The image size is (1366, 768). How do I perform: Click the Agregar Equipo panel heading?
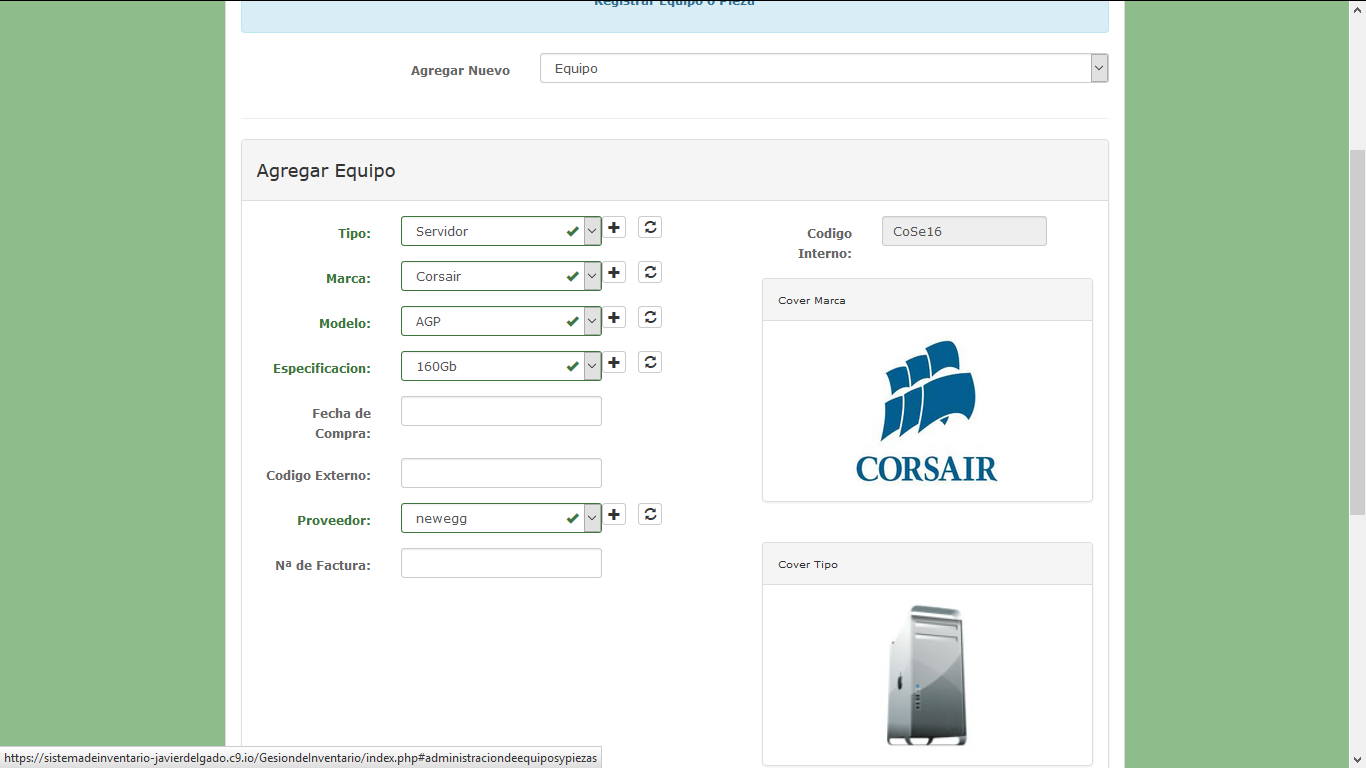(326, 170)
